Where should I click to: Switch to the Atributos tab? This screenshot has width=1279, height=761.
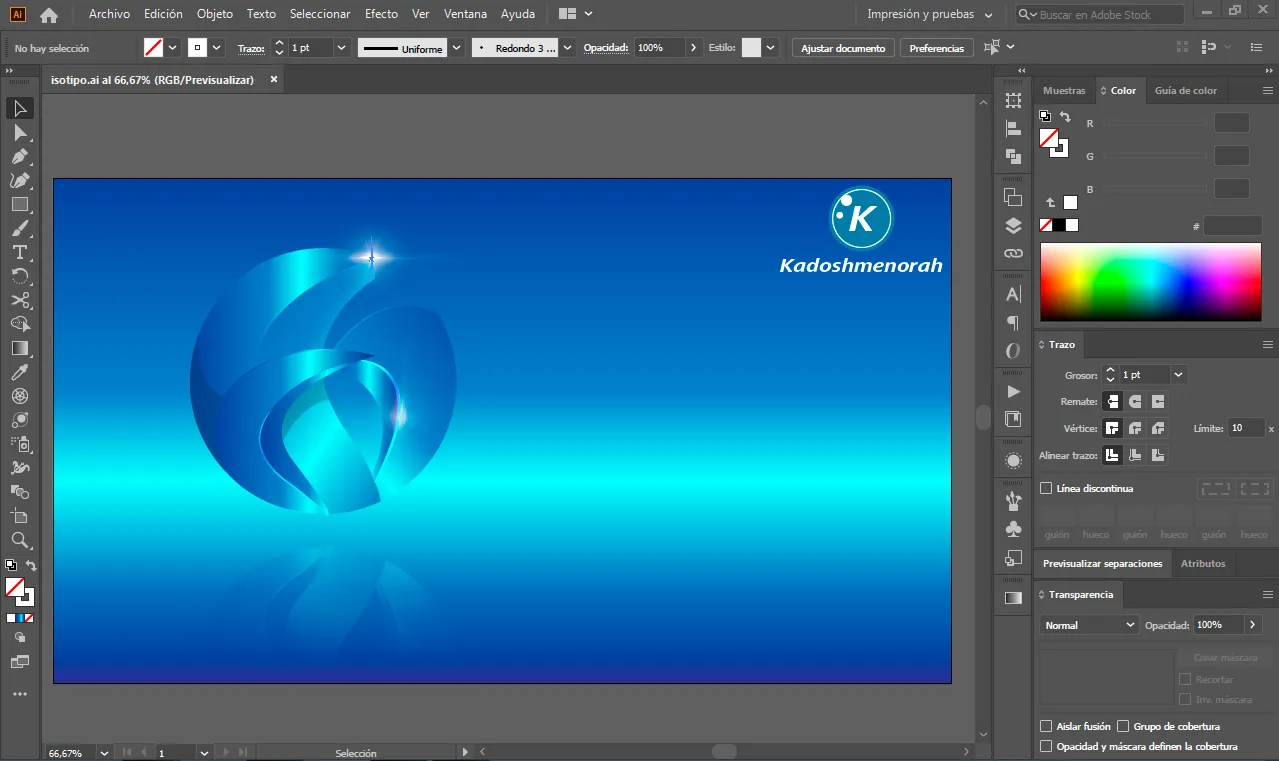[x=1203, y=564]
